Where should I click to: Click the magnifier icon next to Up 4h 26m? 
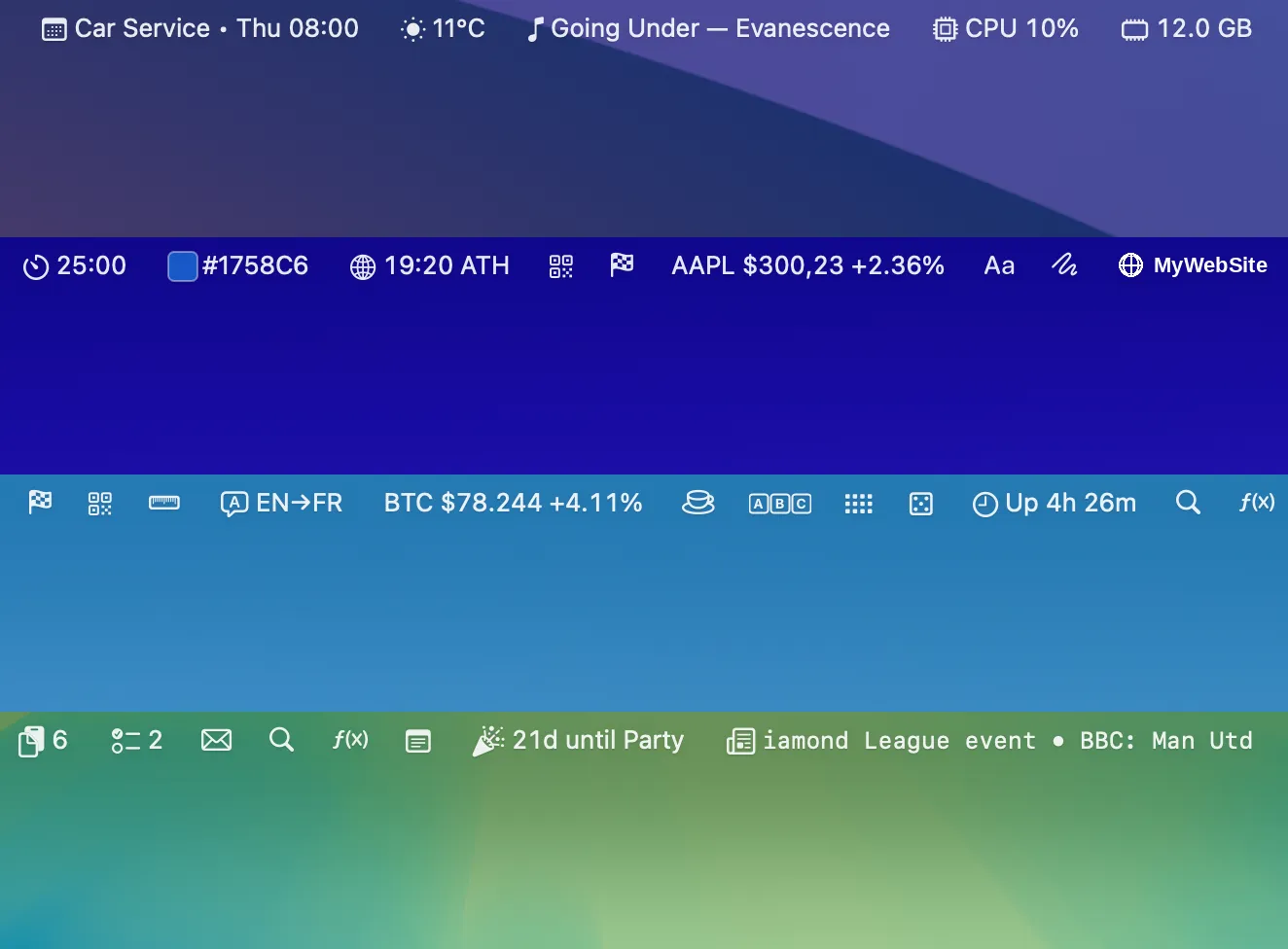1188,503
